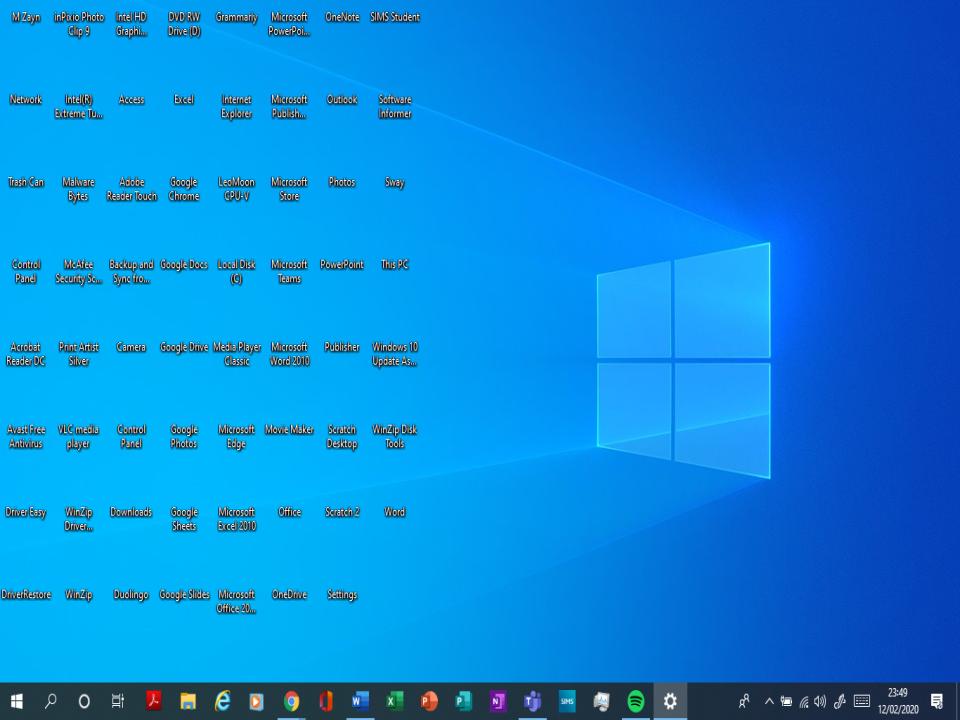Launch Publisher from the taskbar

click(463, 701)
